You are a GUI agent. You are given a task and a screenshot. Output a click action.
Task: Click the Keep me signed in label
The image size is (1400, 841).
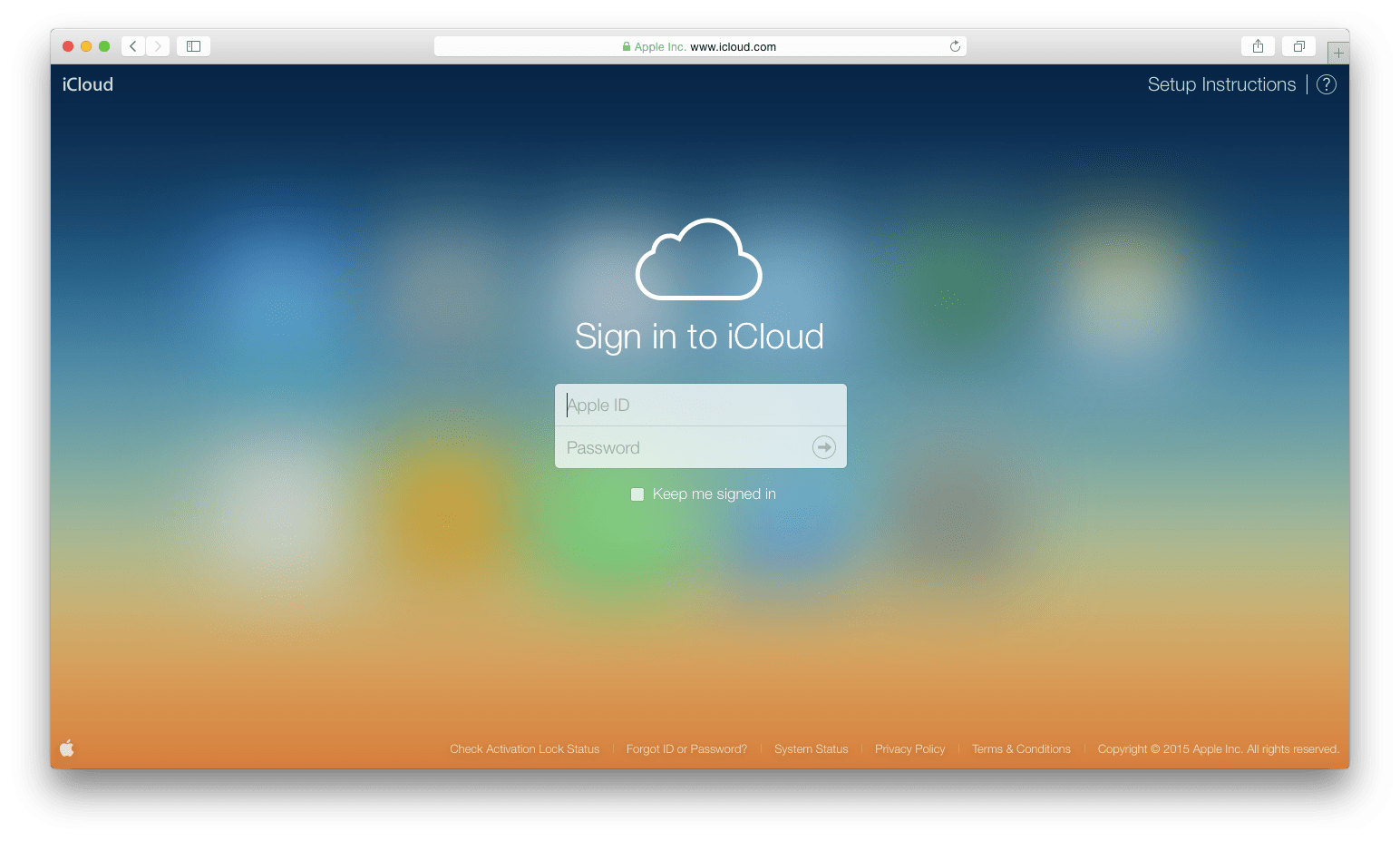coord(715,494)
